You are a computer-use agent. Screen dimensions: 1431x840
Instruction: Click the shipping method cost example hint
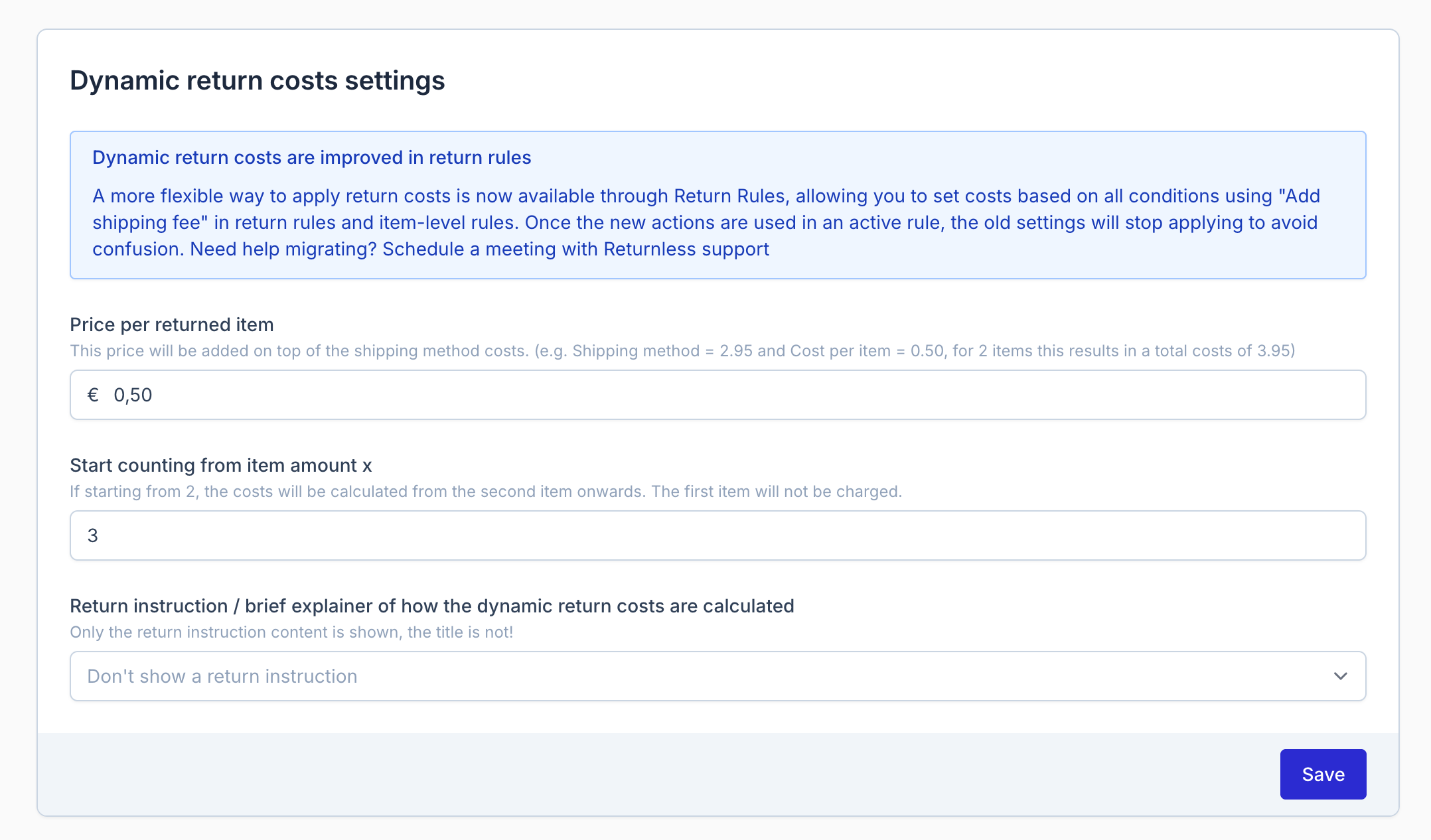tap(682, 351)
